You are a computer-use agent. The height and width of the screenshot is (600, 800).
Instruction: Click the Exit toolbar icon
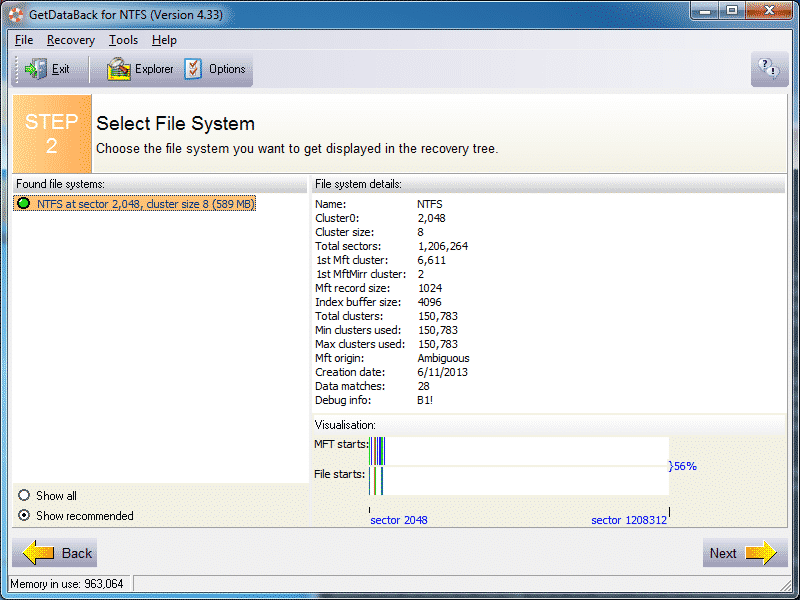(36, 70)
